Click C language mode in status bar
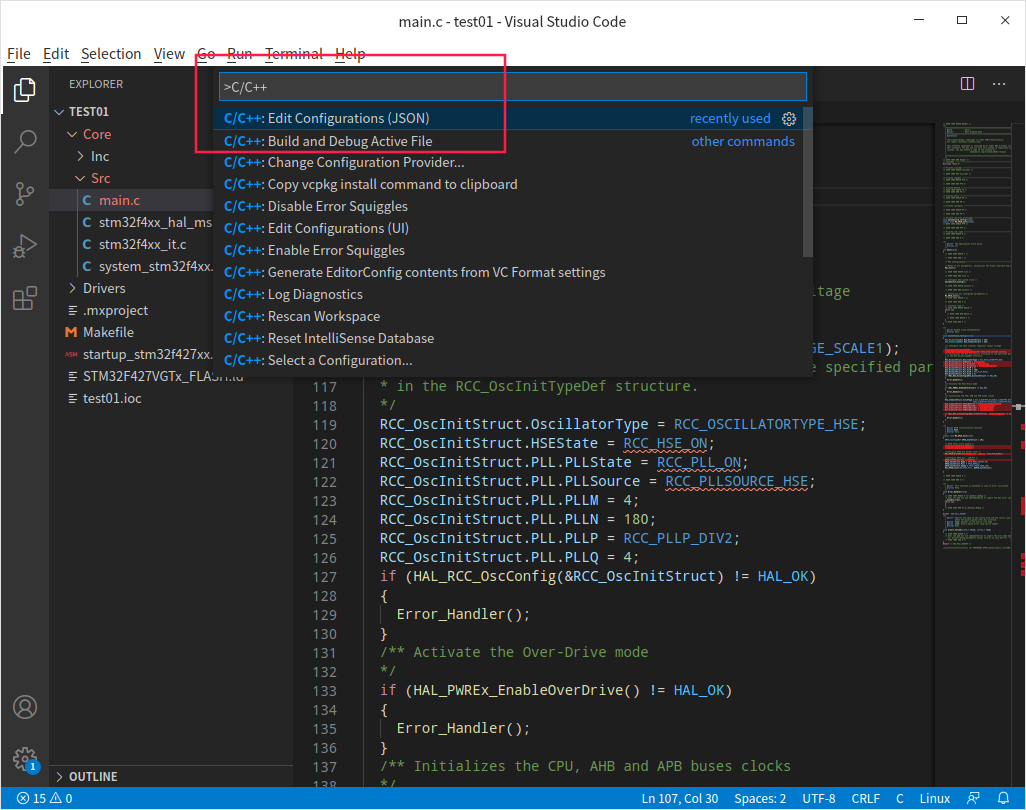Screen dimensions: 1026x810 point(900,798)
